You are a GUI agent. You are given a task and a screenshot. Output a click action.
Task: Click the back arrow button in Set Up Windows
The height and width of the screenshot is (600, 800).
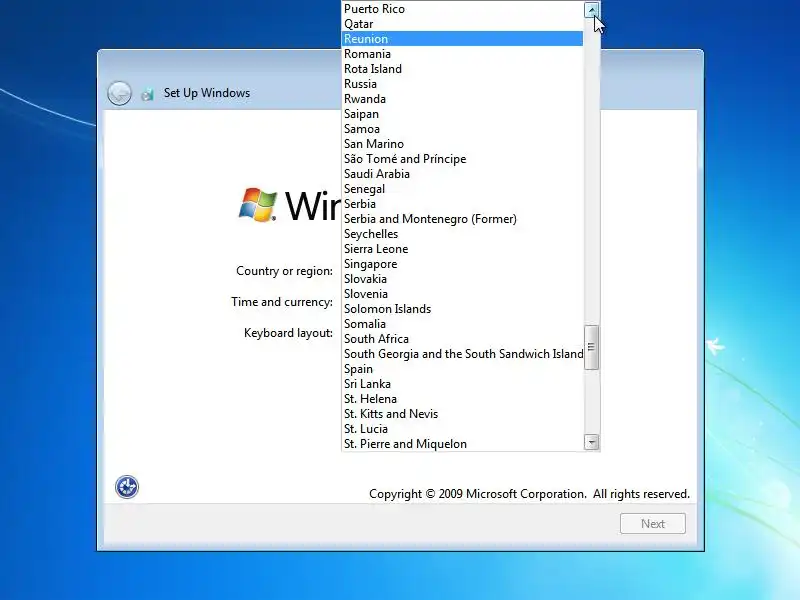tap(119, 93)
